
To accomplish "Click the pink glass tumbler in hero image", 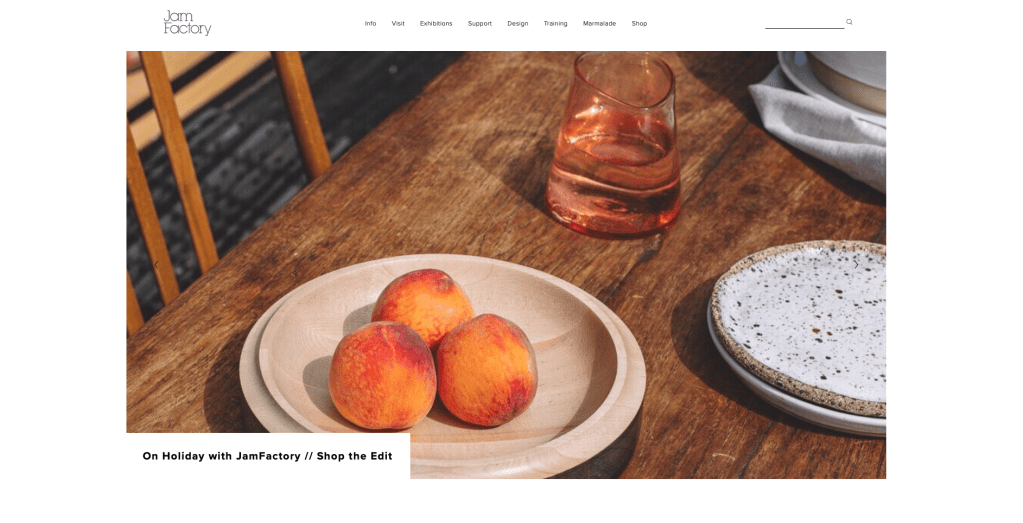I will pos(613,145).
